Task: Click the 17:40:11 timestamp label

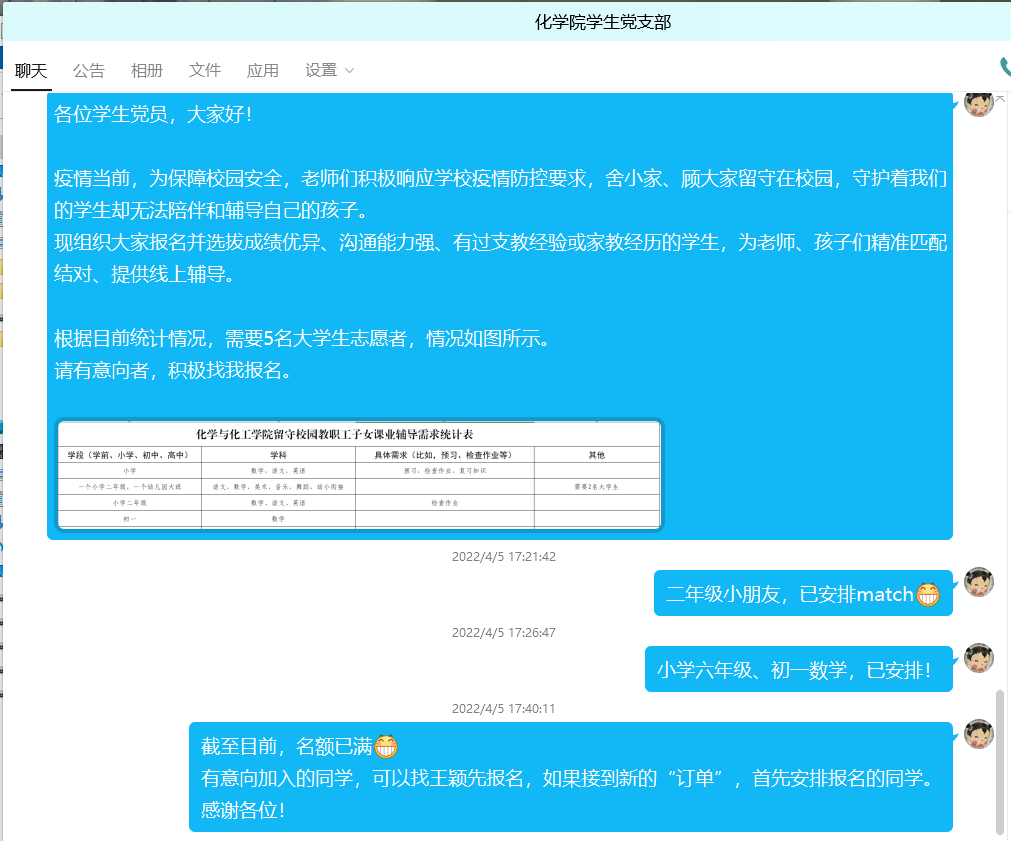Action: point(503,708)
